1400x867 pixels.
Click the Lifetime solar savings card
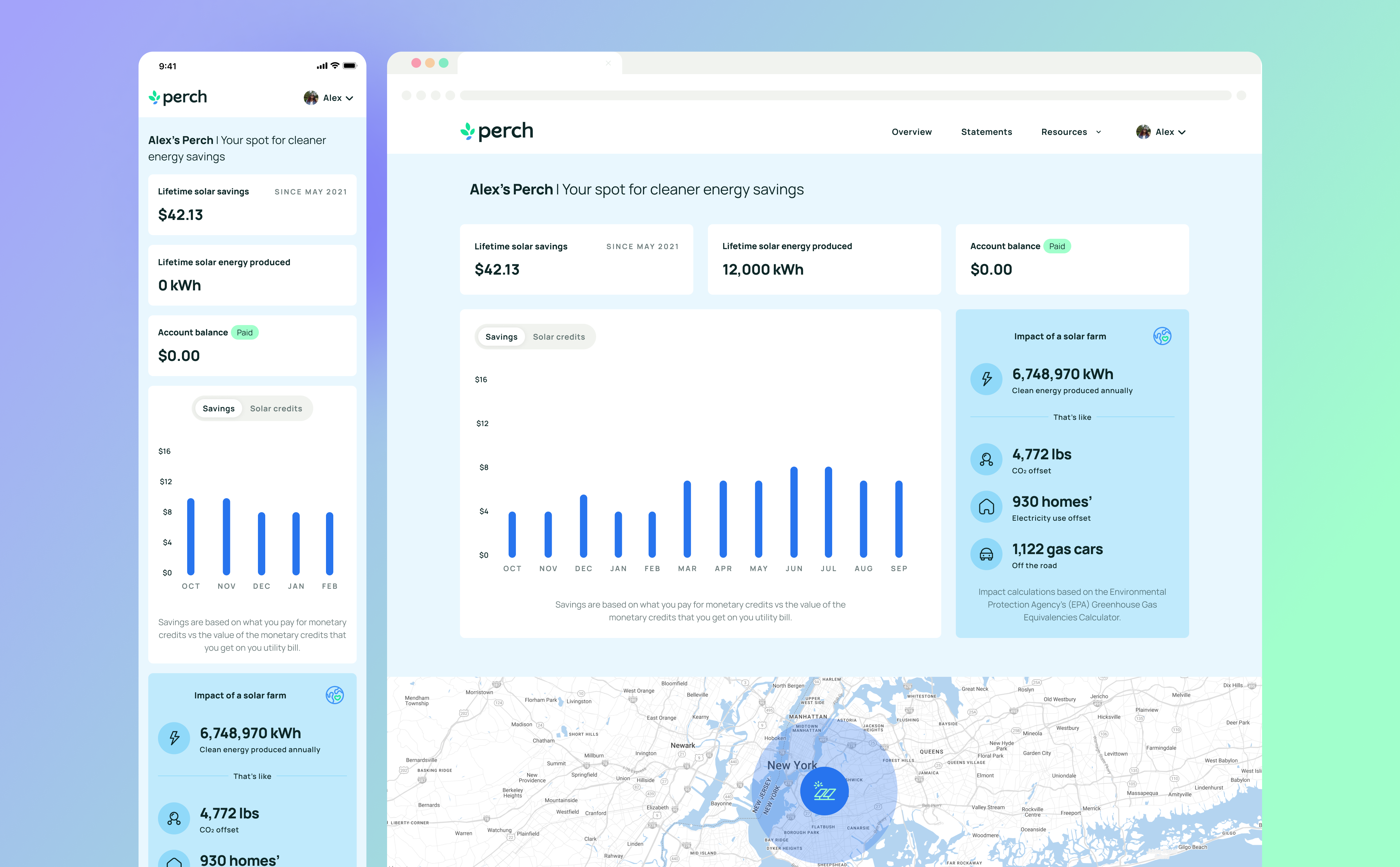coord(576,259)
